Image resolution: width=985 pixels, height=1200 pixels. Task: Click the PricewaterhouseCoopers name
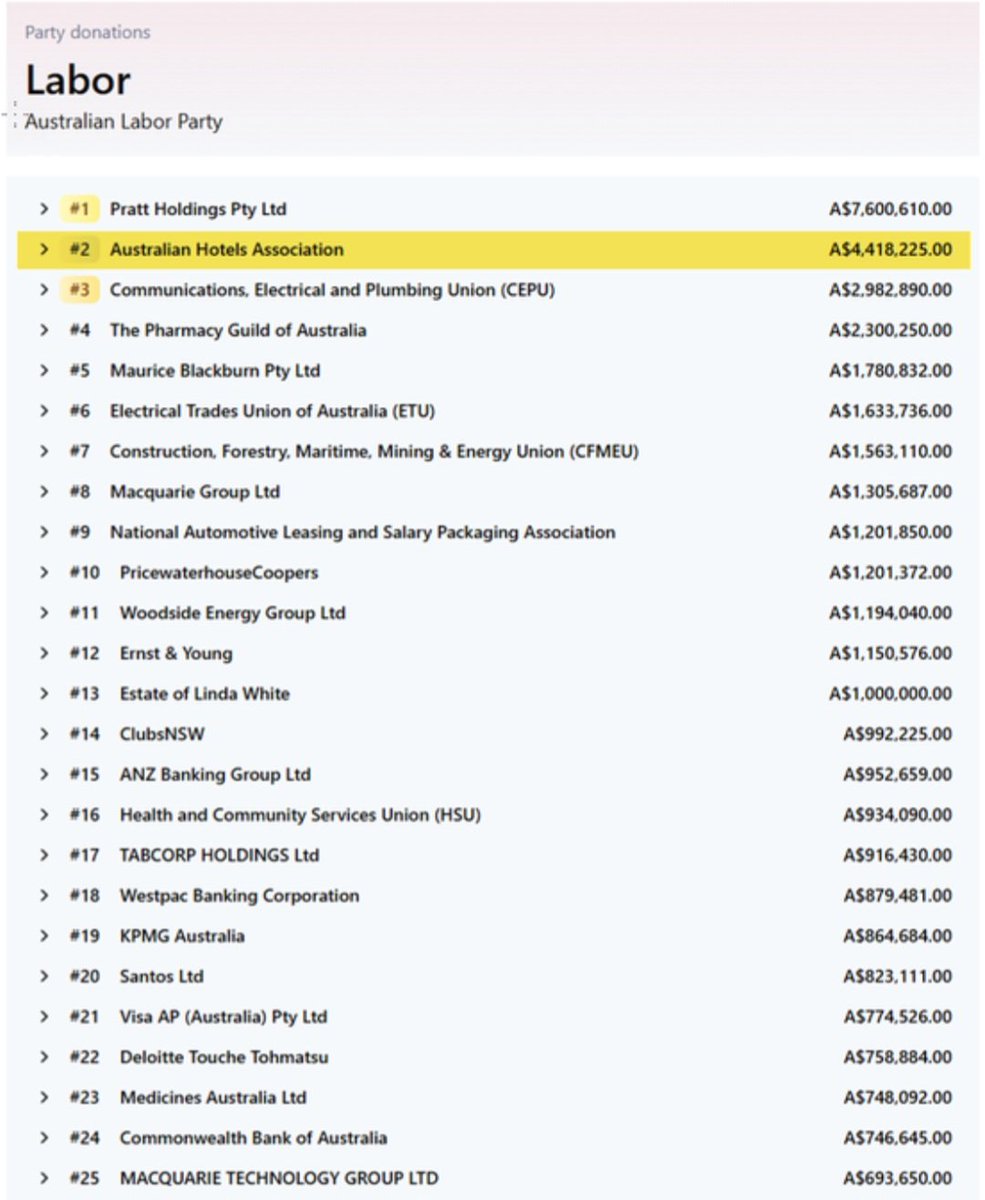click(219, 572)
